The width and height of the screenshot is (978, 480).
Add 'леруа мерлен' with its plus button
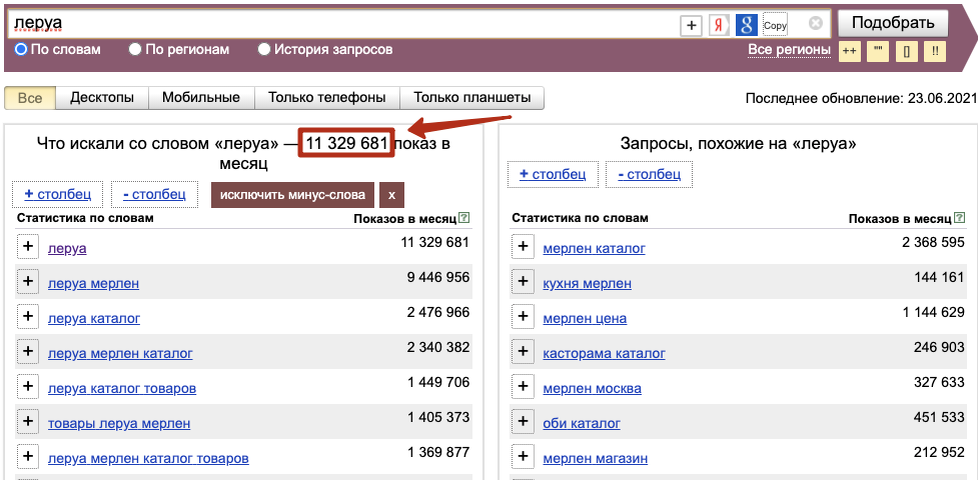pyautogui.click(x=27, y=282)
